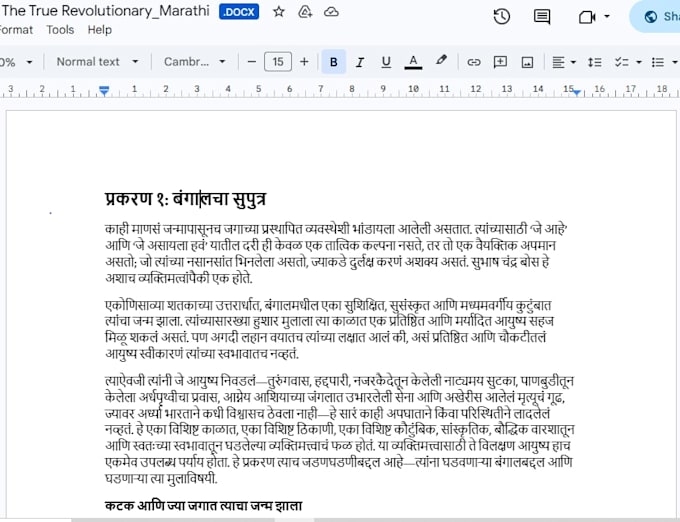Click the paragraph beginning एकोणिसाव्या शतकाच्या
The image size is (680, 522).
pos(330,330)
